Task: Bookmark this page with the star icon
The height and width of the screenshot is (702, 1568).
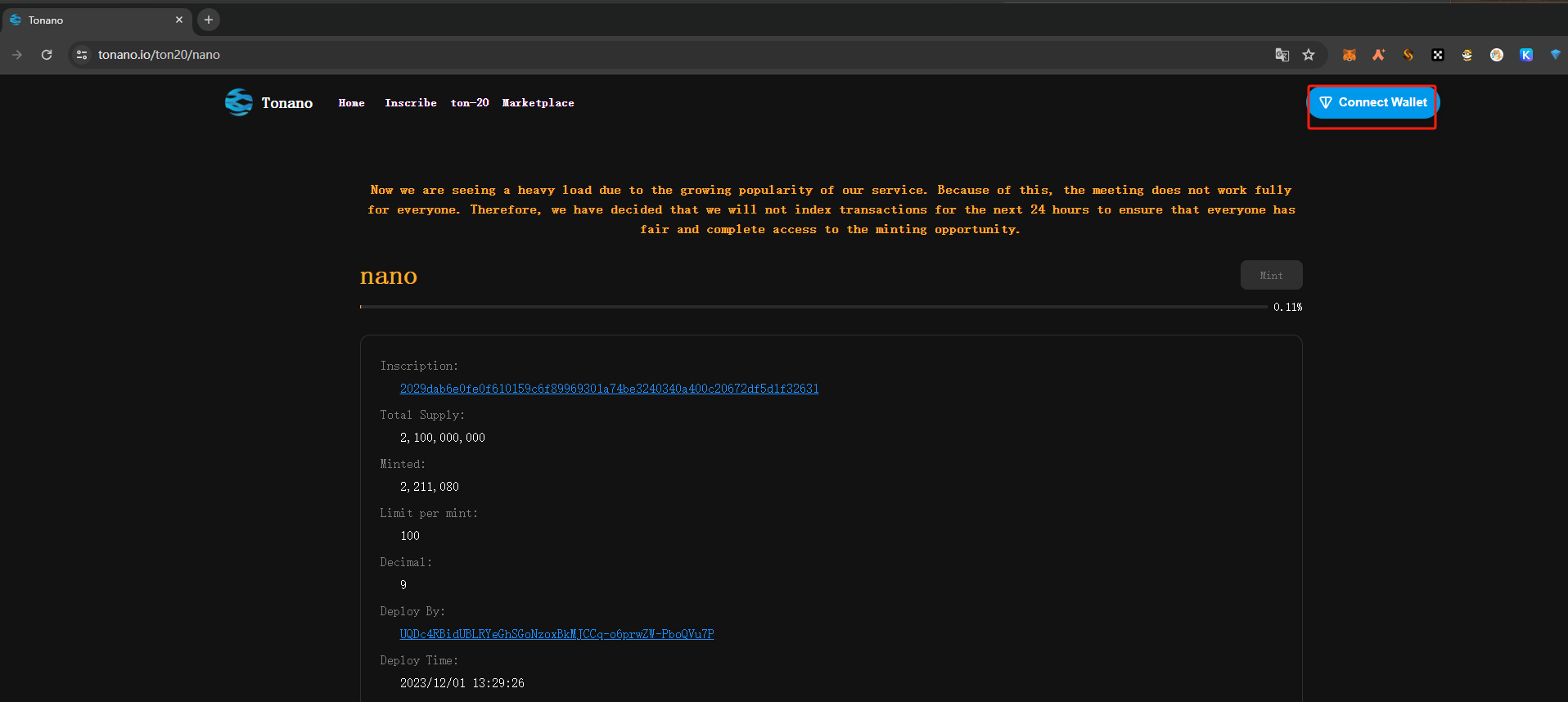Action: tap(1309, 55)
